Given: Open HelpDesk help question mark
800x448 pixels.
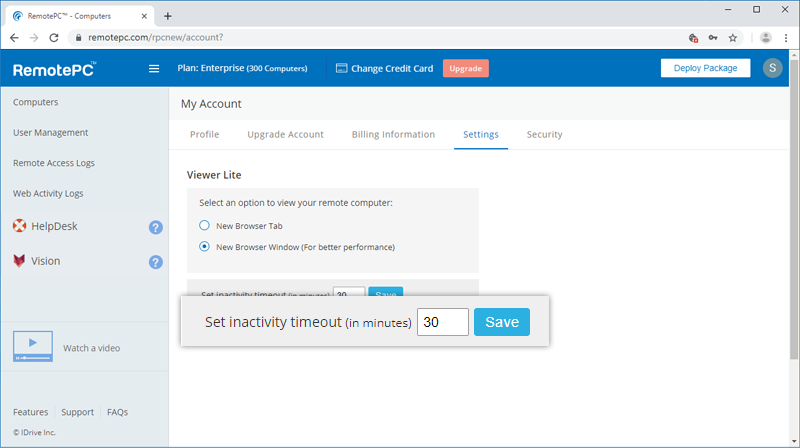Looking at the screenshot, I should [156, 227].
